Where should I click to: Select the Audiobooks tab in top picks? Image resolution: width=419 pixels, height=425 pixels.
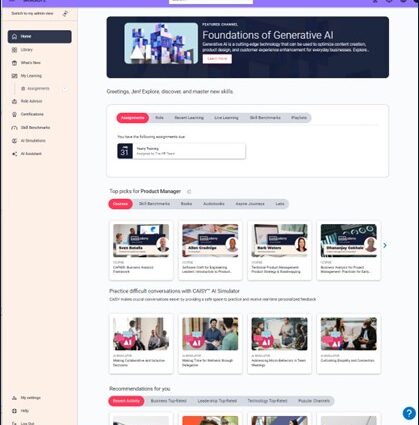coord(214,204)
